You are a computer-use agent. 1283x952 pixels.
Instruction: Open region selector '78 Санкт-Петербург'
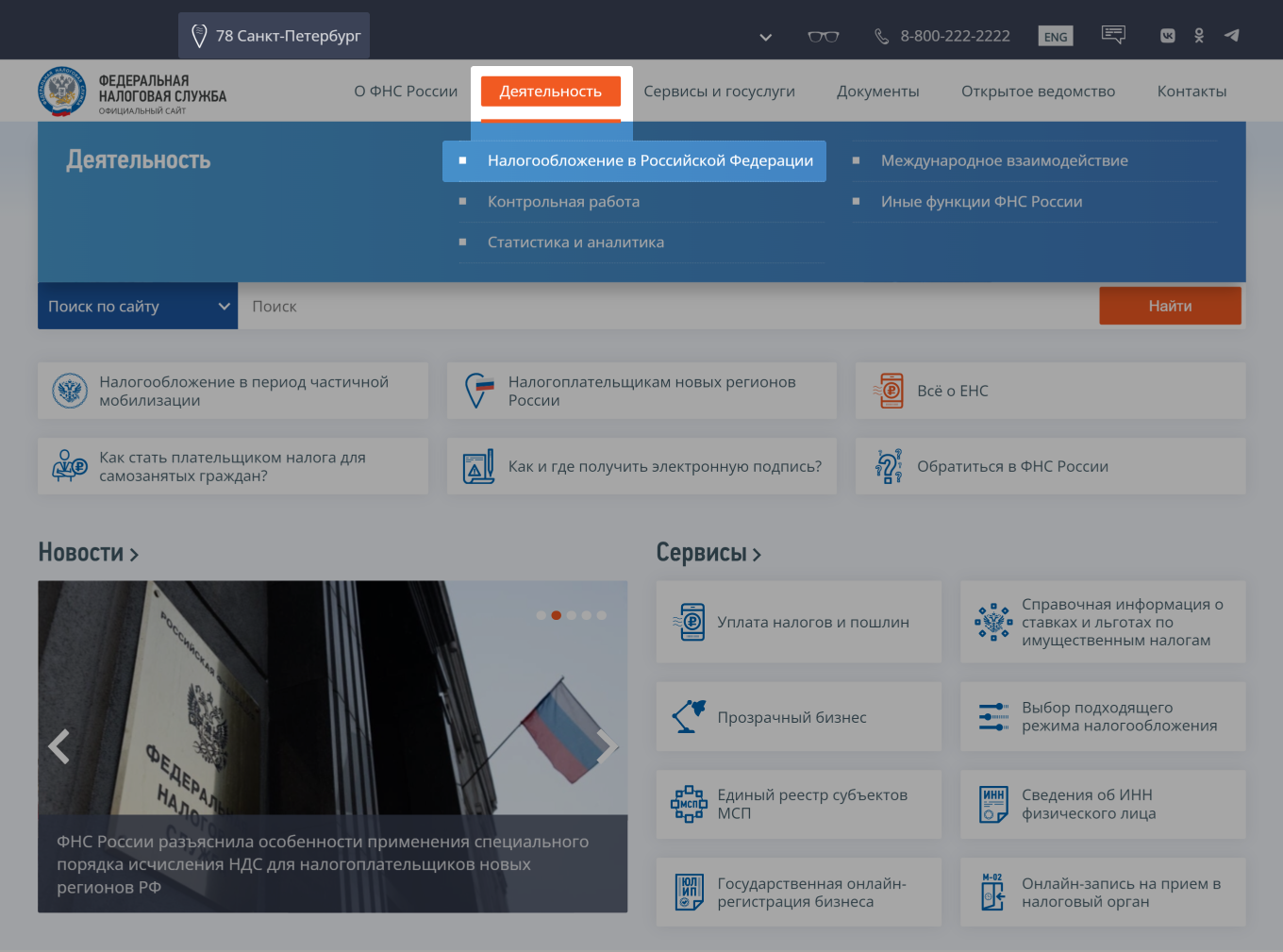(x=274, y=36)
